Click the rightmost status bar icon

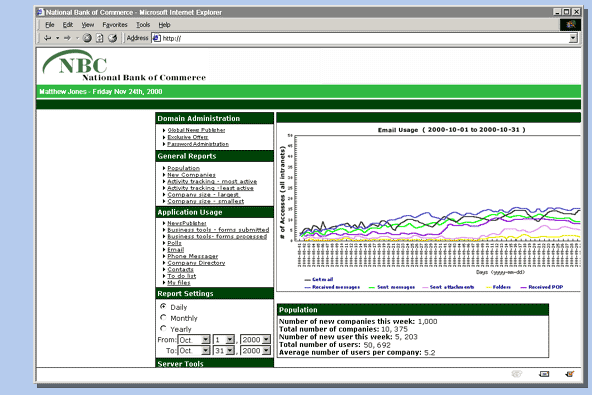[569, 374]
